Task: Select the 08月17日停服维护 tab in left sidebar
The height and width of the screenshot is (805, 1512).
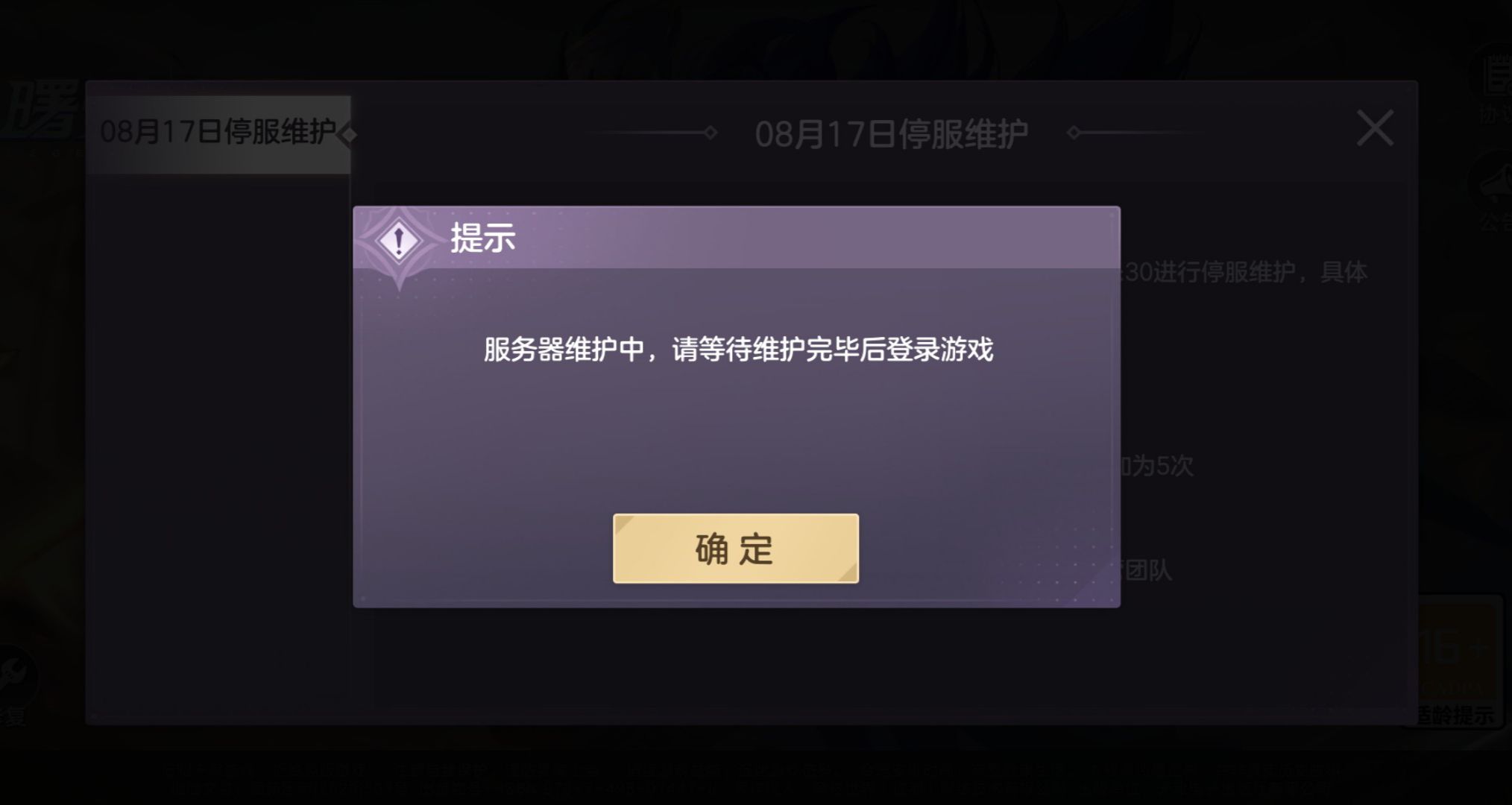Action: point(218,134)
